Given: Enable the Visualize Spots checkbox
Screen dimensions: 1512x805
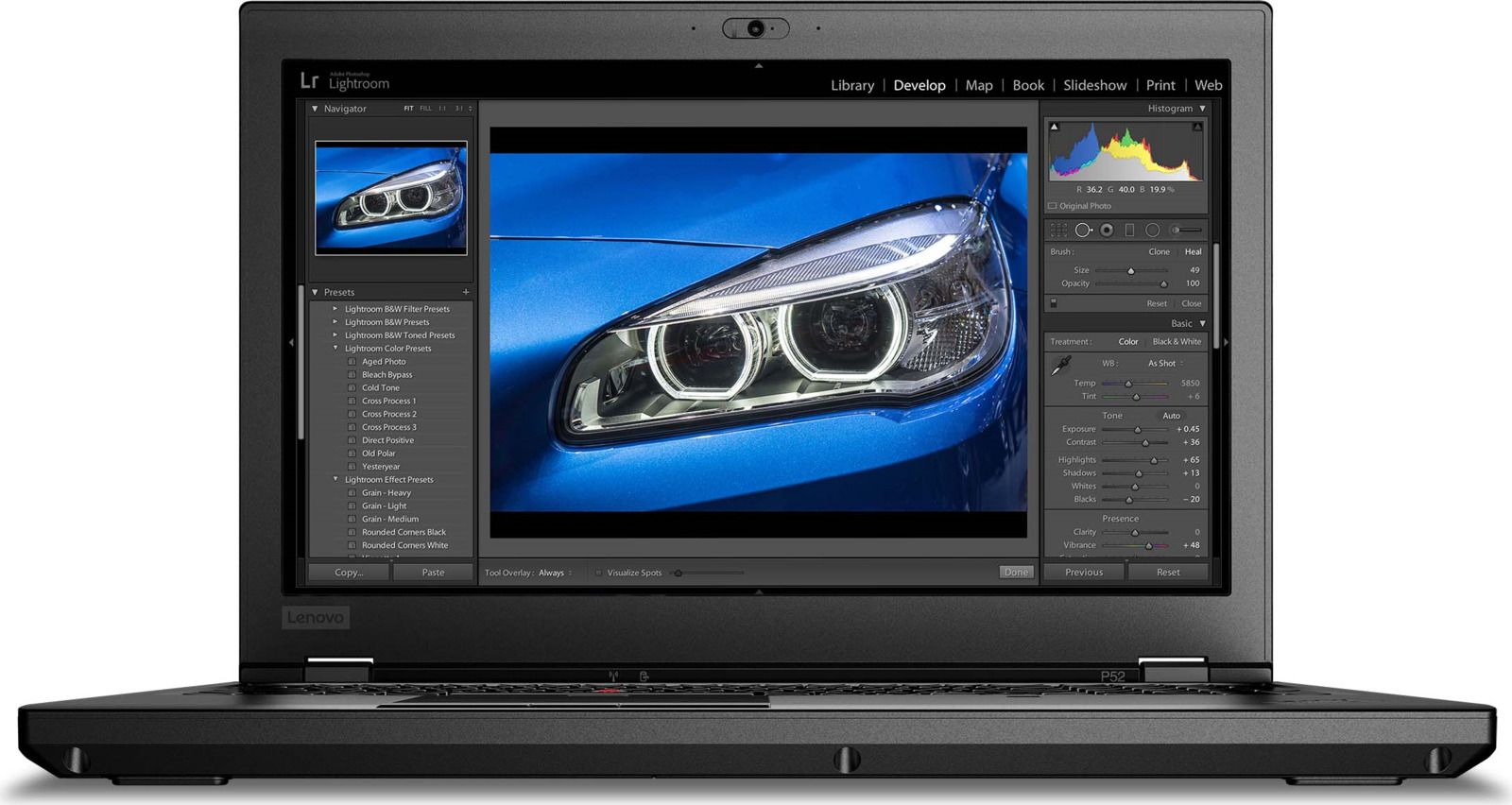Looking at the screenshot, I should (x=598, y=573).
